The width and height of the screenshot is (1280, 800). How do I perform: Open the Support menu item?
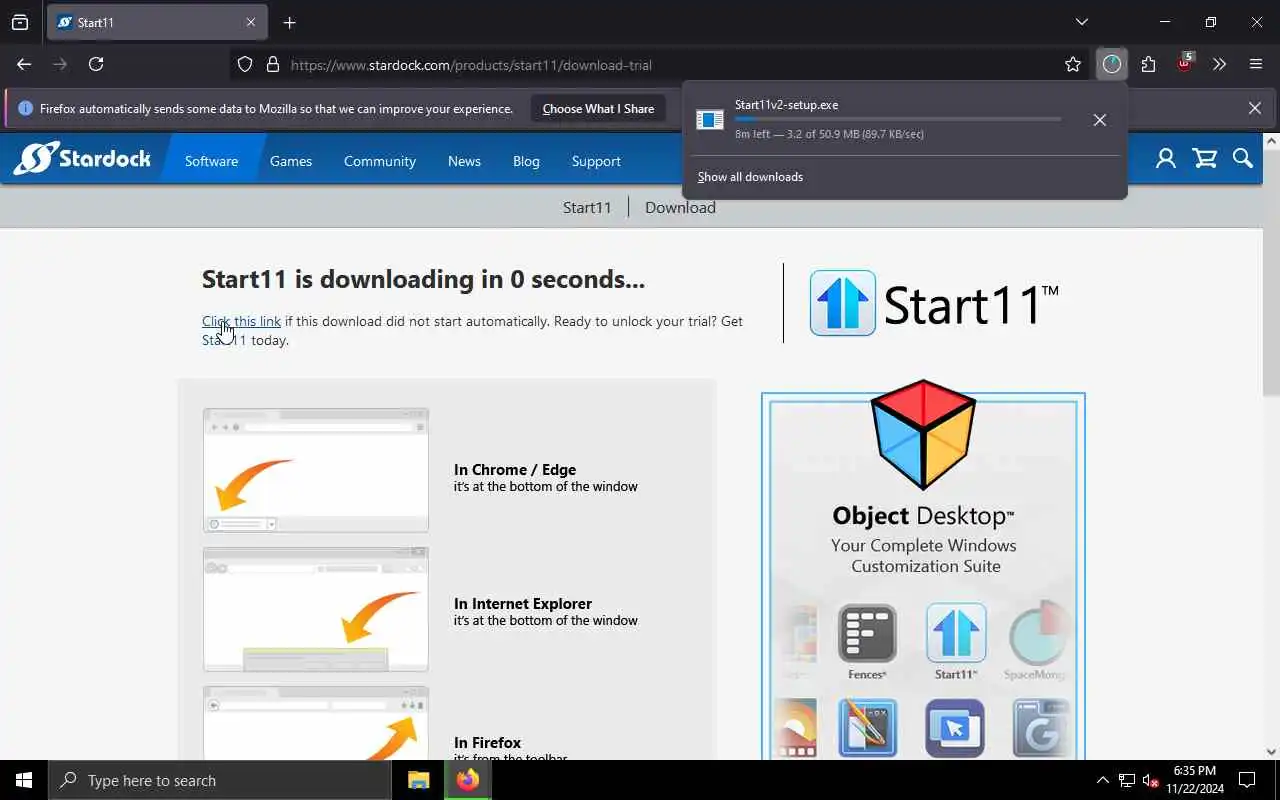(596, 161)
